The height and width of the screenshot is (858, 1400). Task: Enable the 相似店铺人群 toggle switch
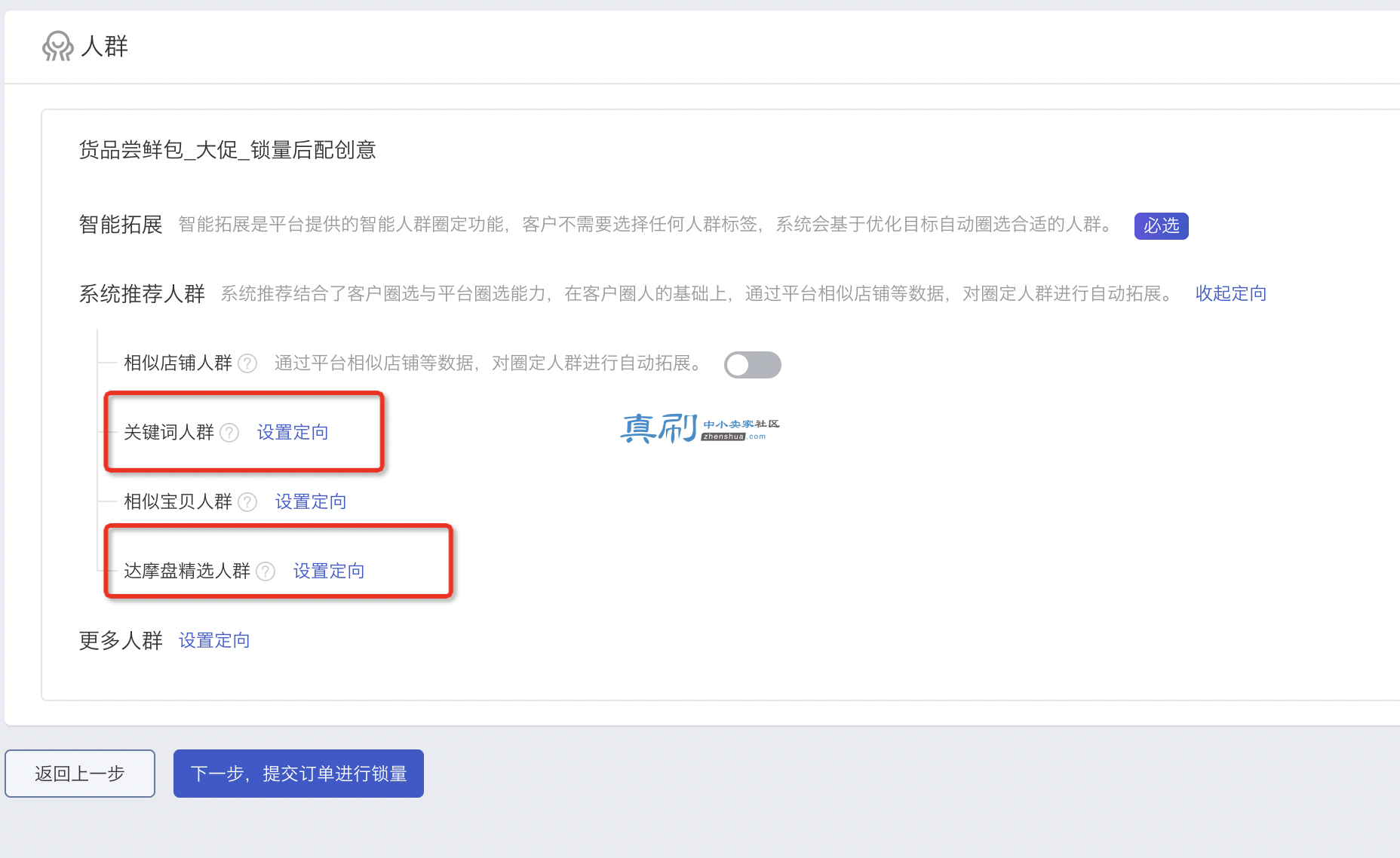753,365
